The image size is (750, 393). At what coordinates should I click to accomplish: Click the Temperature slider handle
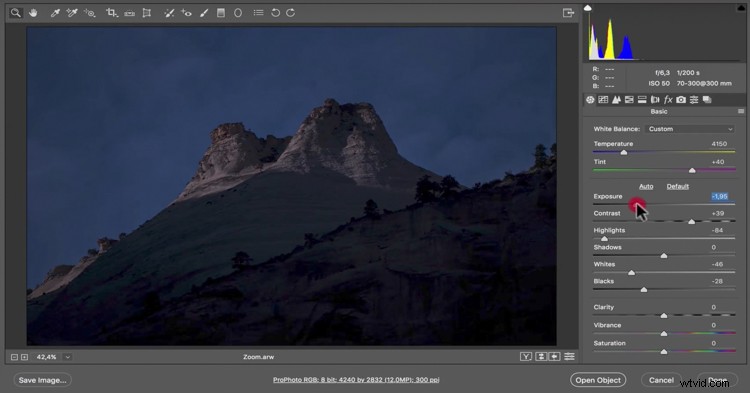click(624, 153)
